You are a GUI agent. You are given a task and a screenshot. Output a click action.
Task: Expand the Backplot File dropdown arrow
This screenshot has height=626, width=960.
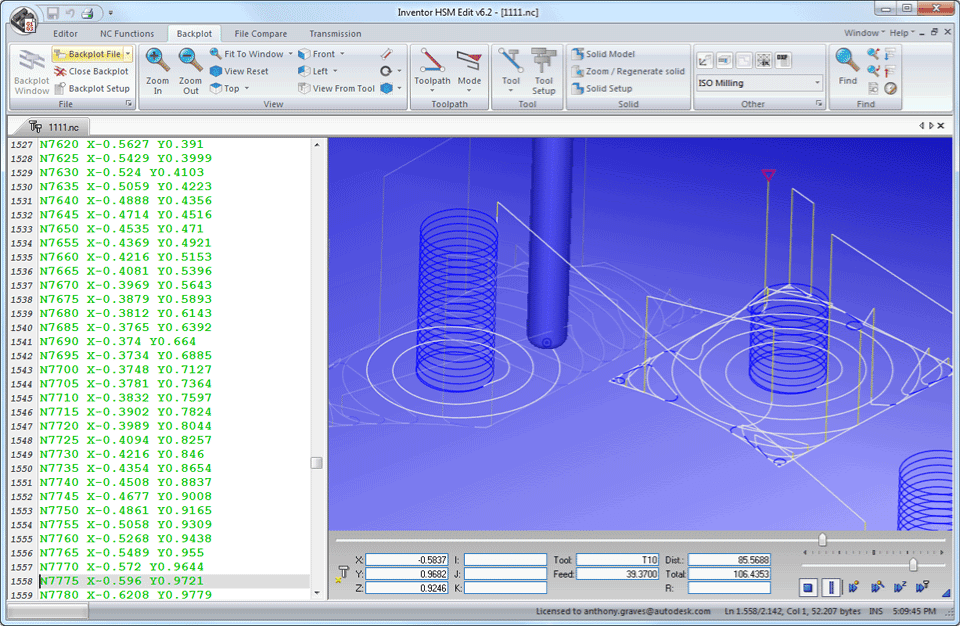click(128, 54)
